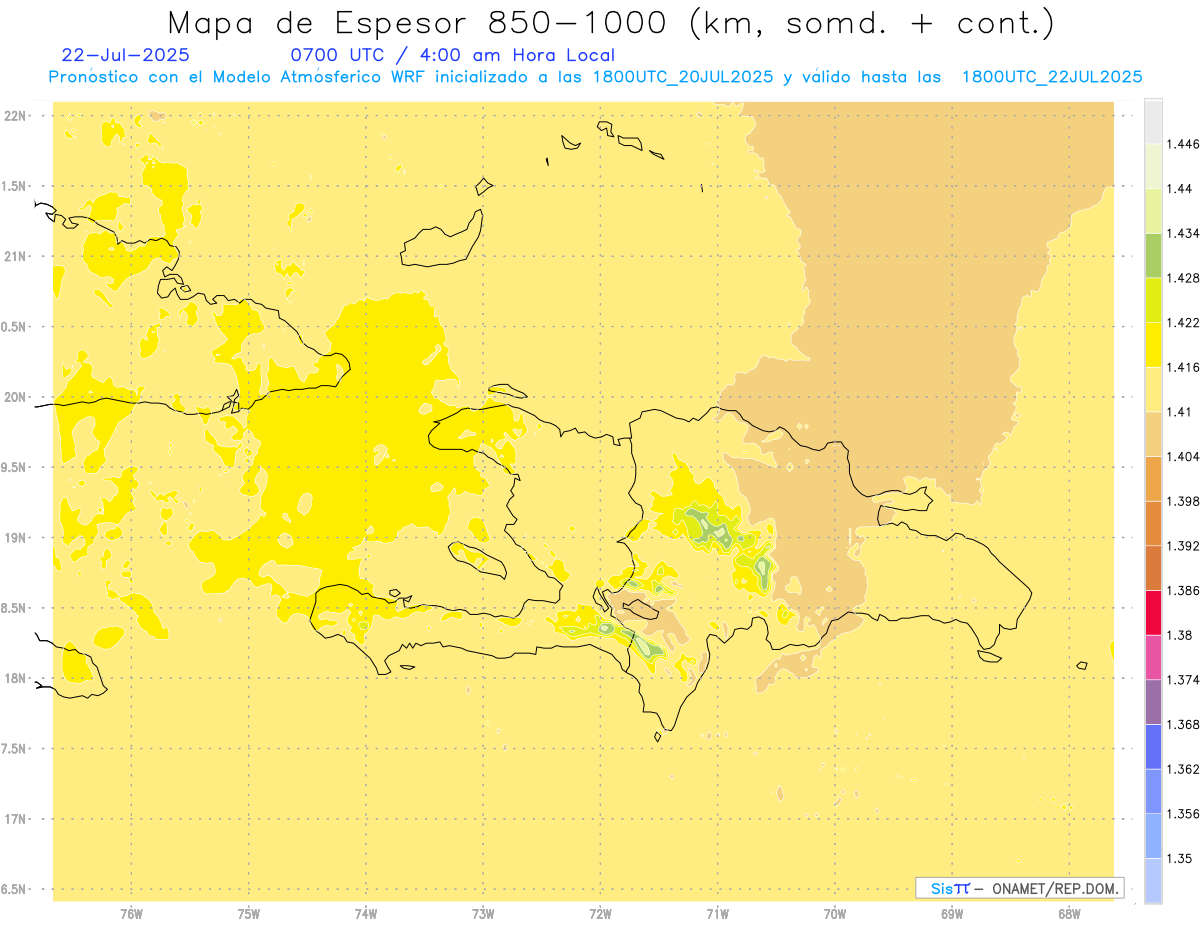The width and height of the screenshot is (1200, 927).
Task: Click the longitude axis label '69W'
Action: click(x=952, y=913)
